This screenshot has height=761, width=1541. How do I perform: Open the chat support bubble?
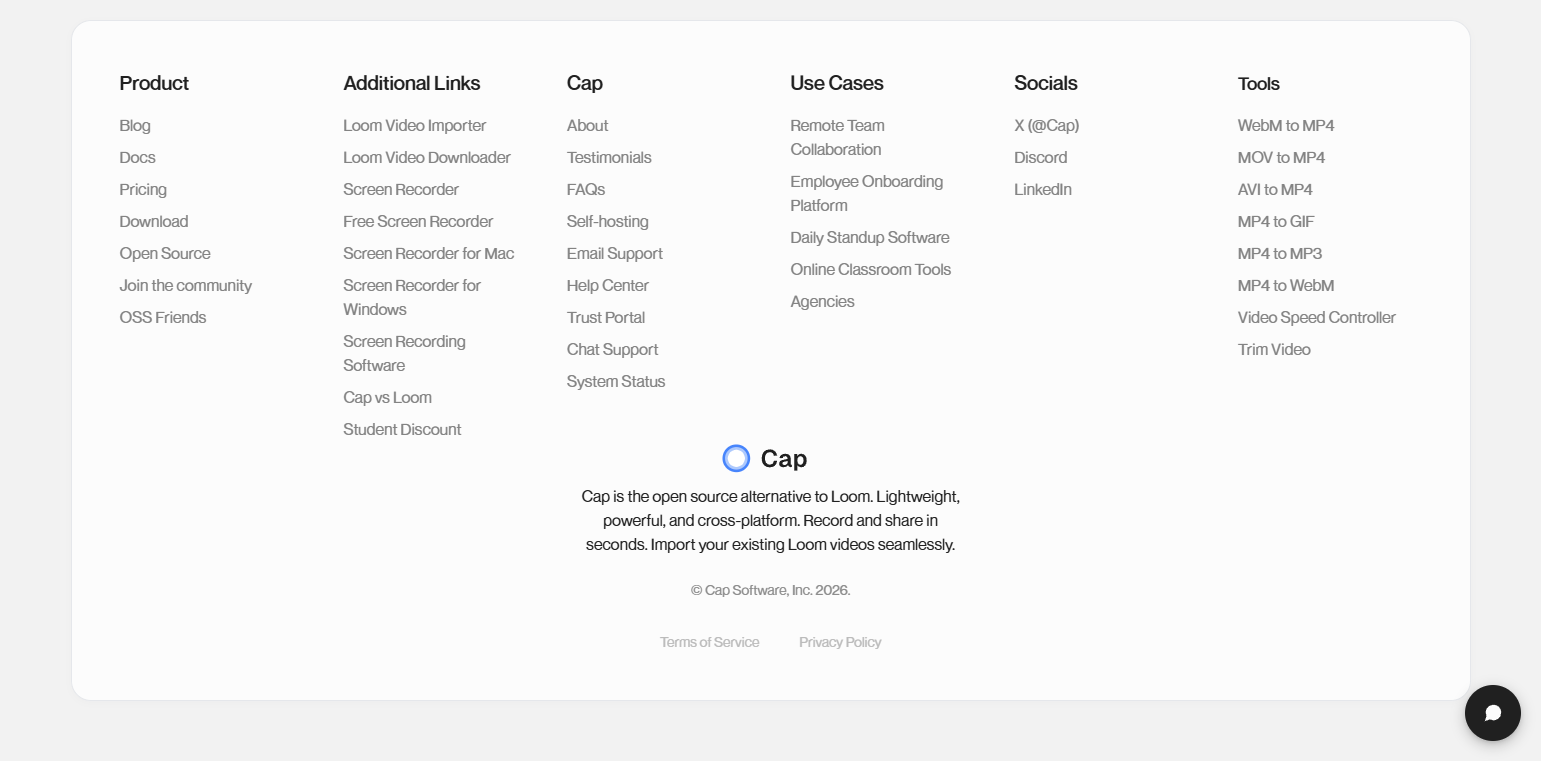tap(1492, 713)
